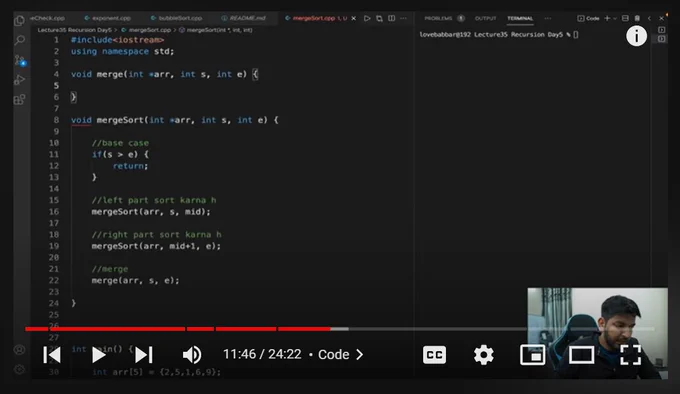Switch to the OUTPUT panel tab

pos(485,18)
